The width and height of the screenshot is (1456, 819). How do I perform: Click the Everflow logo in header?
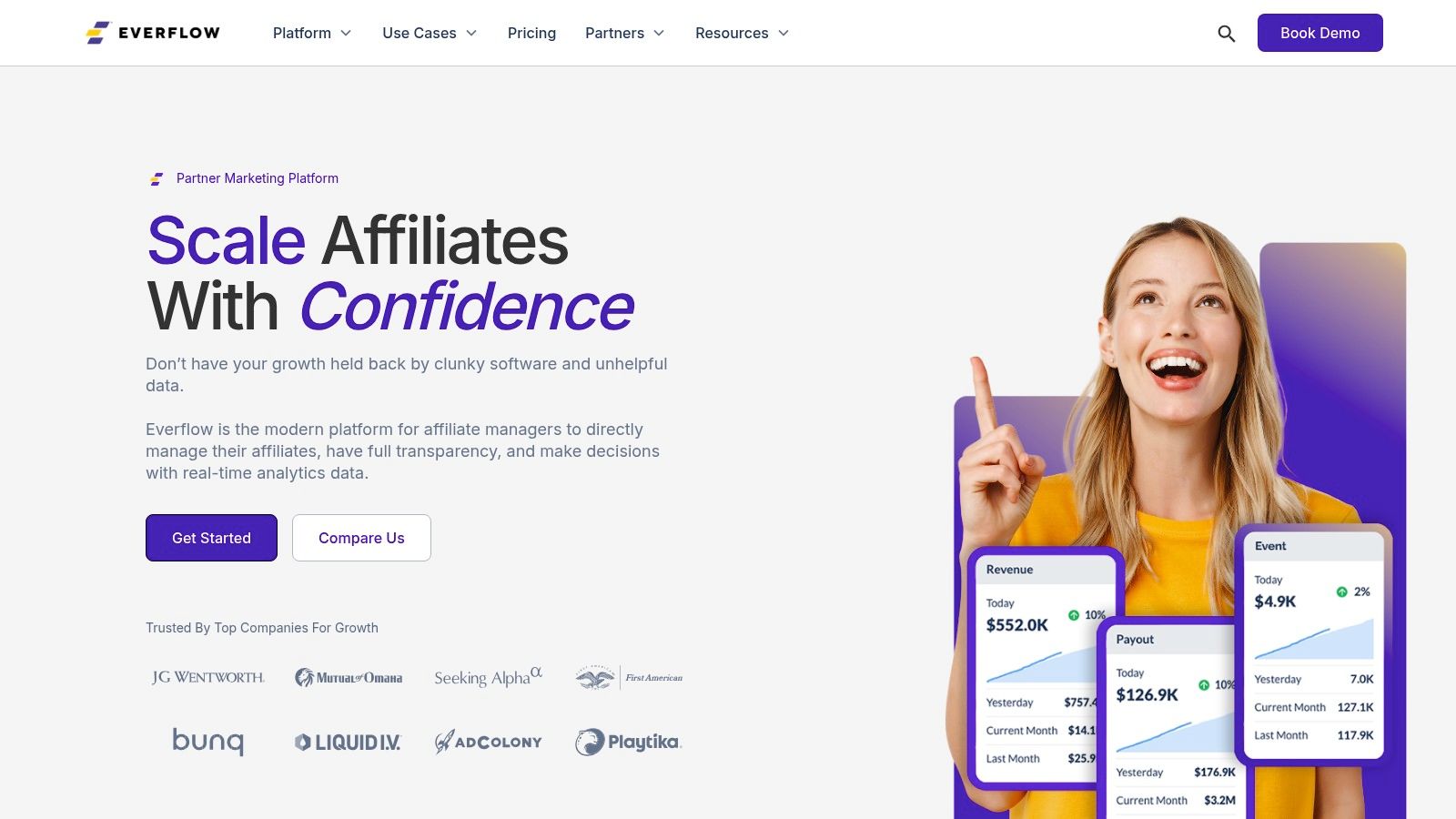[153, 33]
